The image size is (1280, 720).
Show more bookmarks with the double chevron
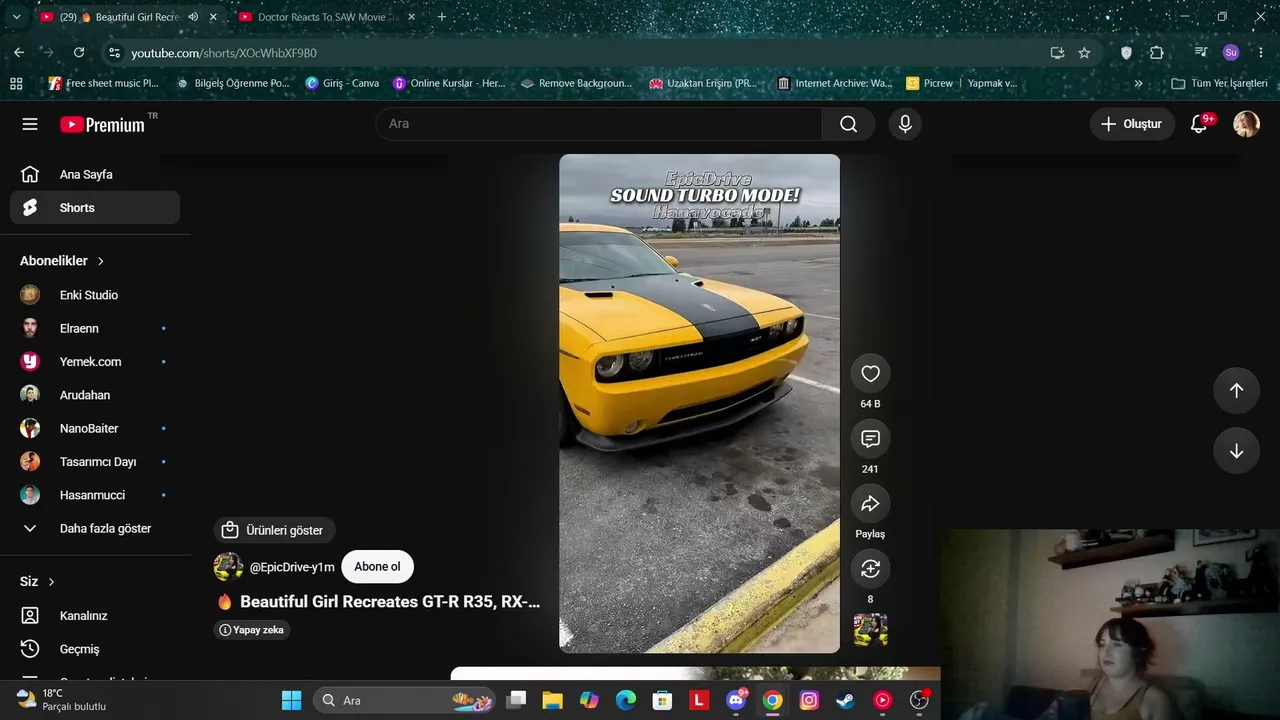[x=1138, y=84]
